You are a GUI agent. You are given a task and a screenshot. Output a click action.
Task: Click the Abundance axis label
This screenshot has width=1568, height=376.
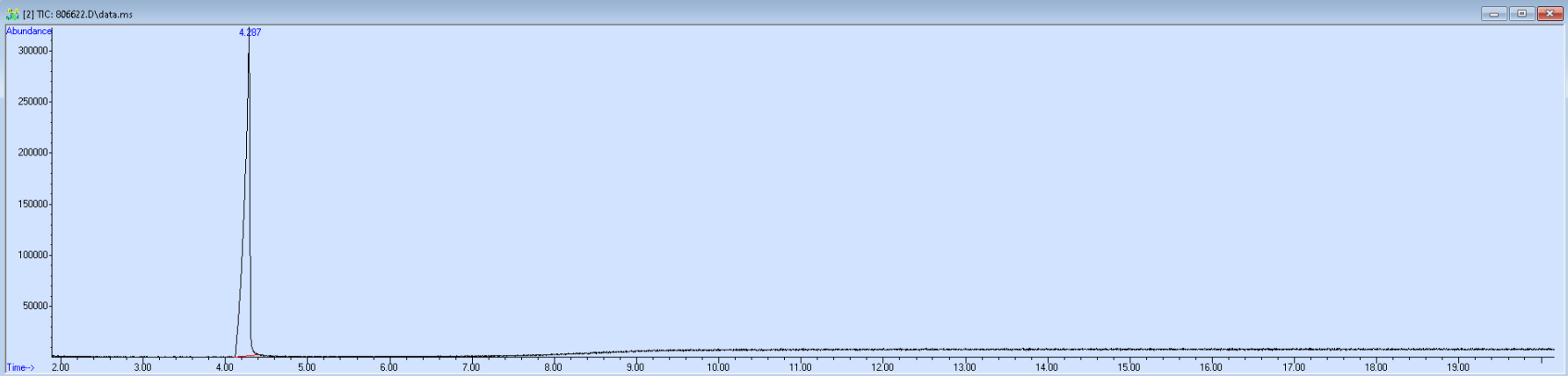[29, 31]
